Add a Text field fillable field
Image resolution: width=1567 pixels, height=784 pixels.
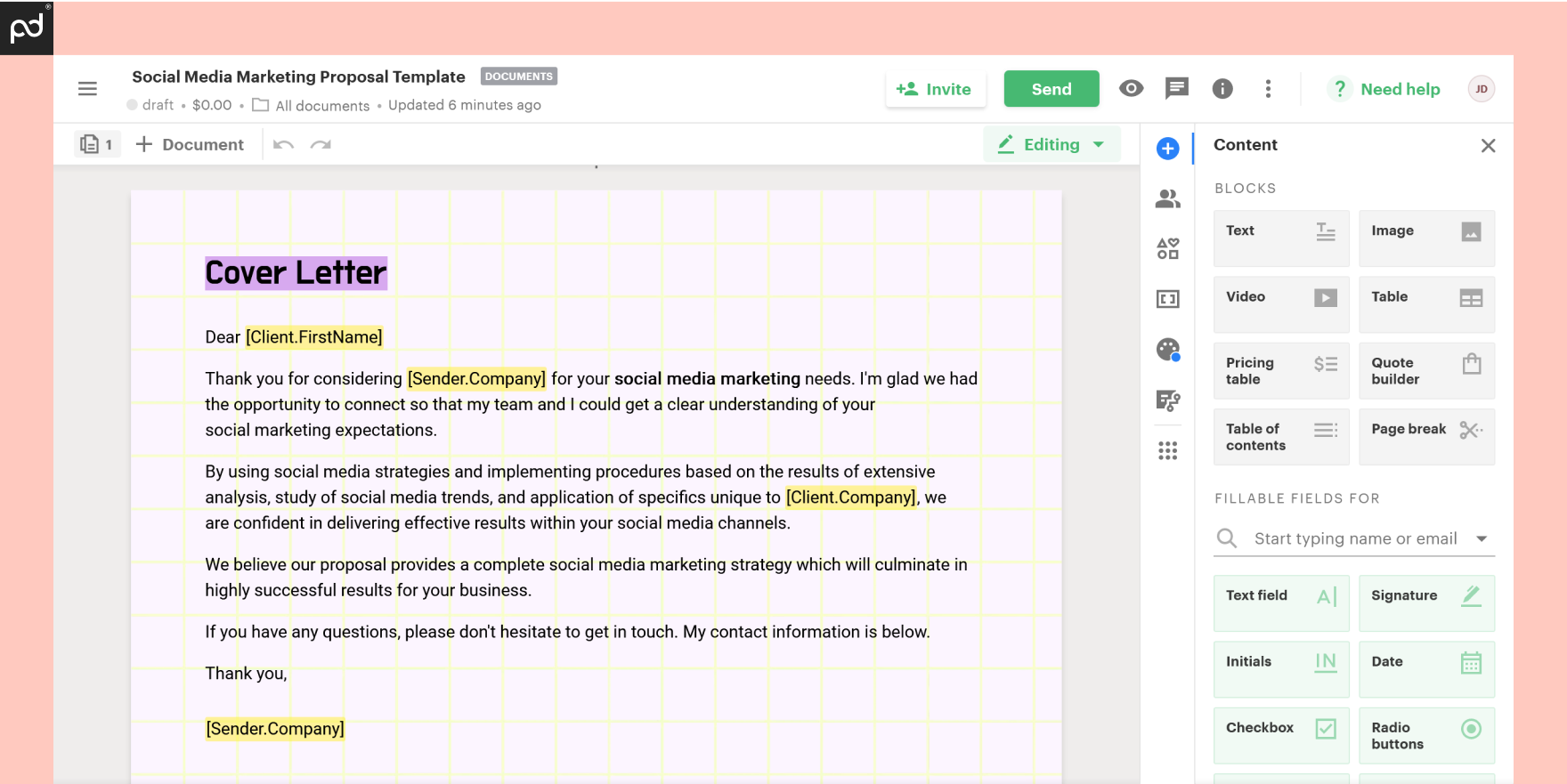click(1281, 603)
